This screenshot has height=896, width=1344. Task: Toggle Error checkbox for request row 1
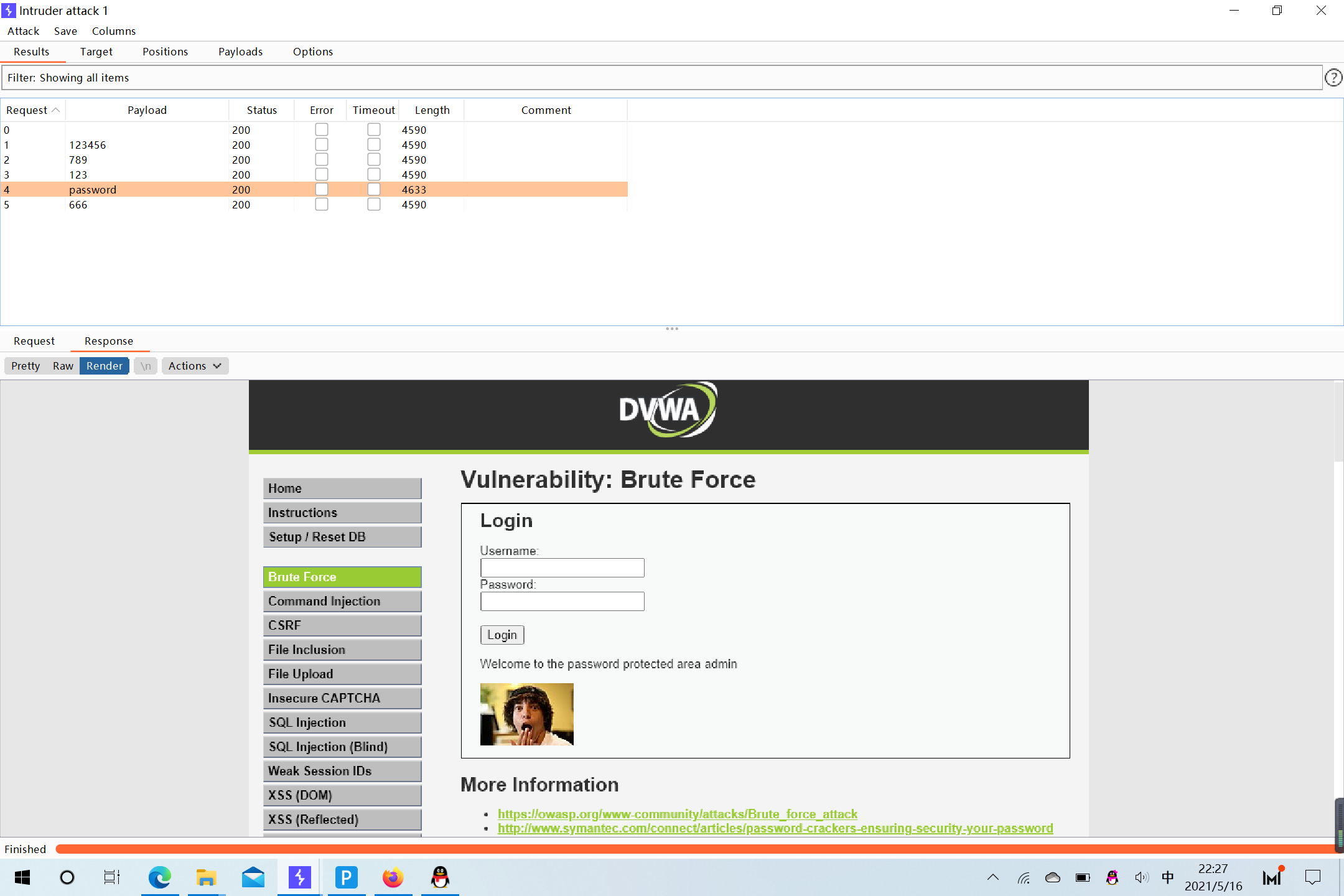(322, 145)
